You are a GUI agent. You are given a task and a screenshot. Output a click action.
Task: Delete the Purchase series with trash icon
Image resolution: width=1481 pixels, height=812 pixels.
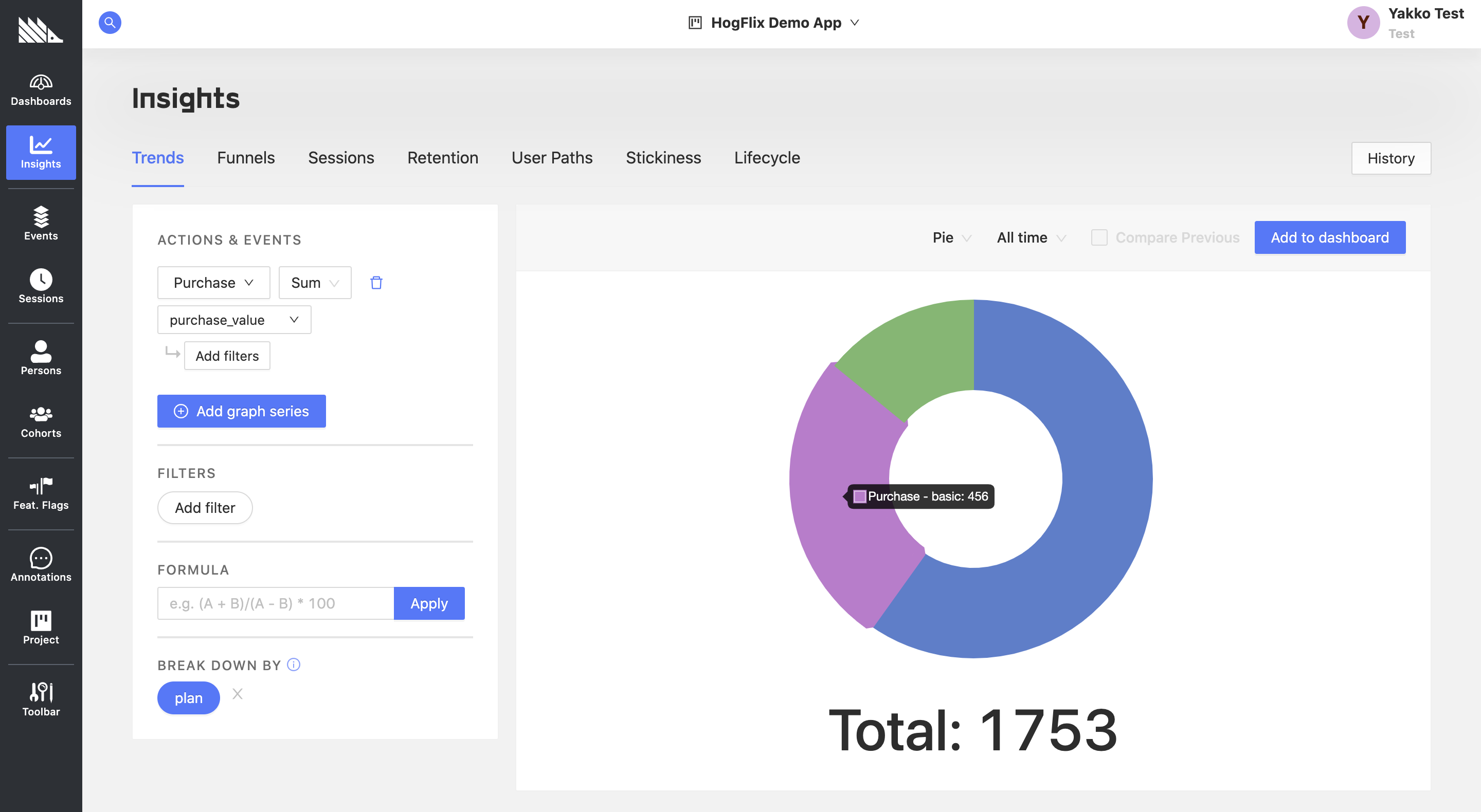tap(376, 282)
